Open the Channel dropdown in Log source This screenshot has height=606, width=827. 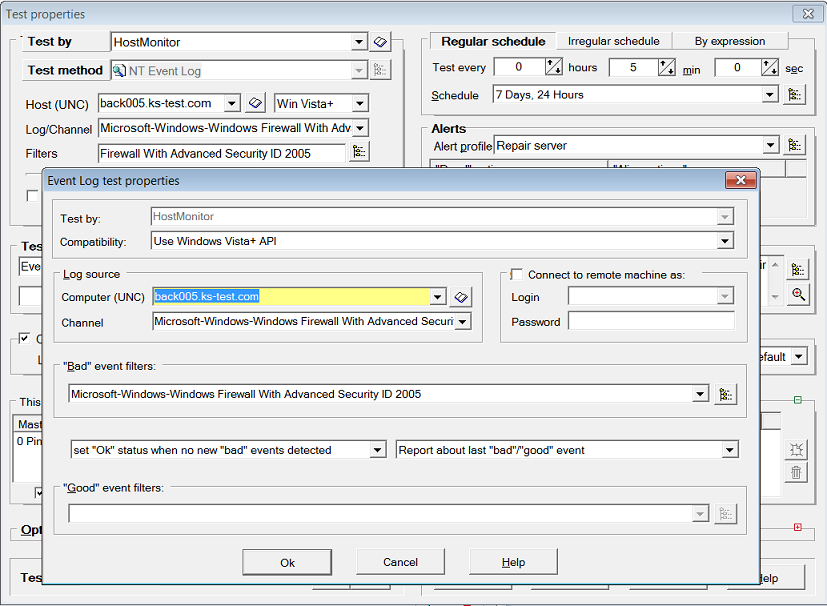coord(463,322)
